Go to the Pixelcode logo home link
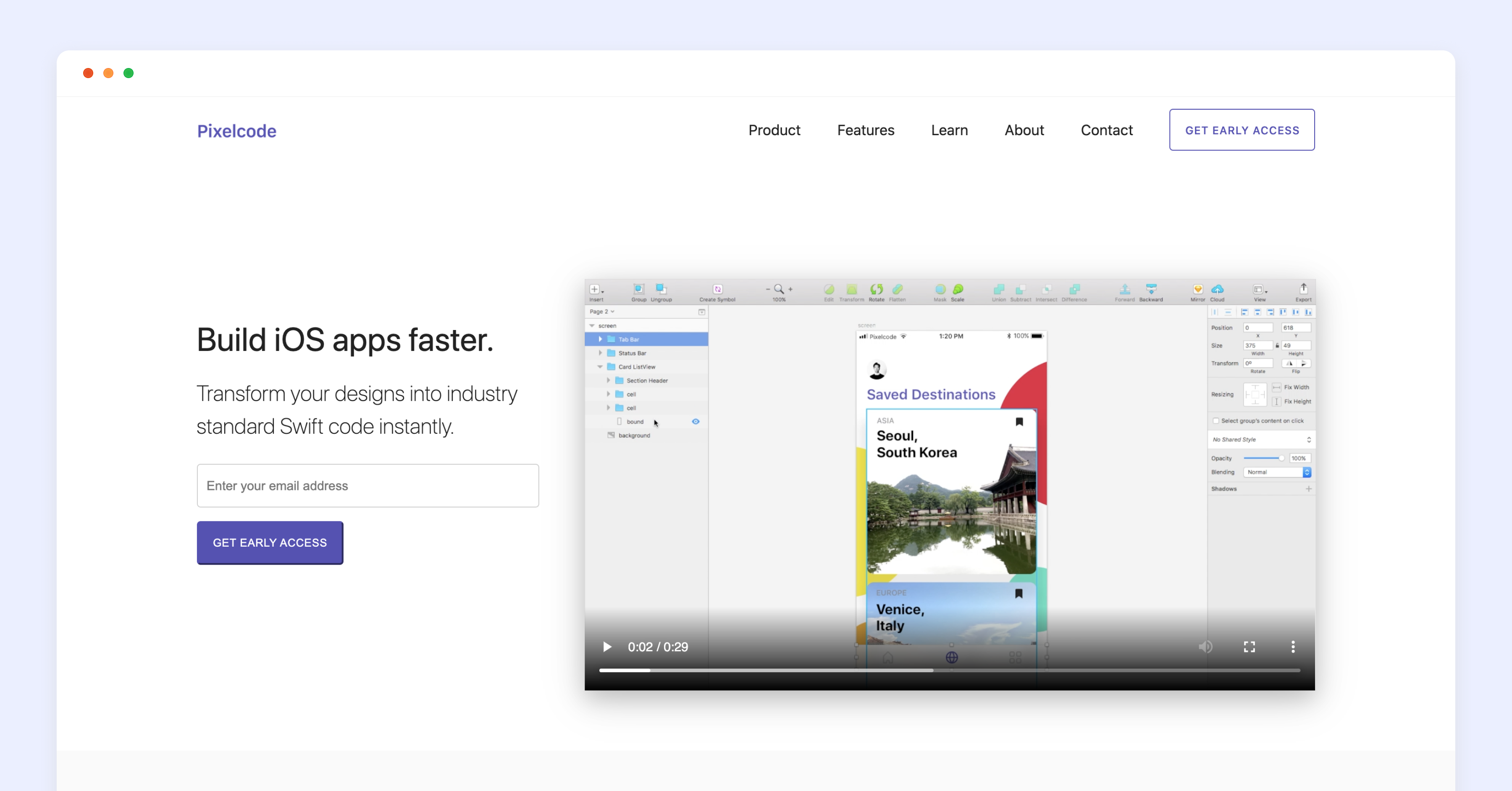The width and height of the screenshot is (1512, 791). (x=236, y=131)
